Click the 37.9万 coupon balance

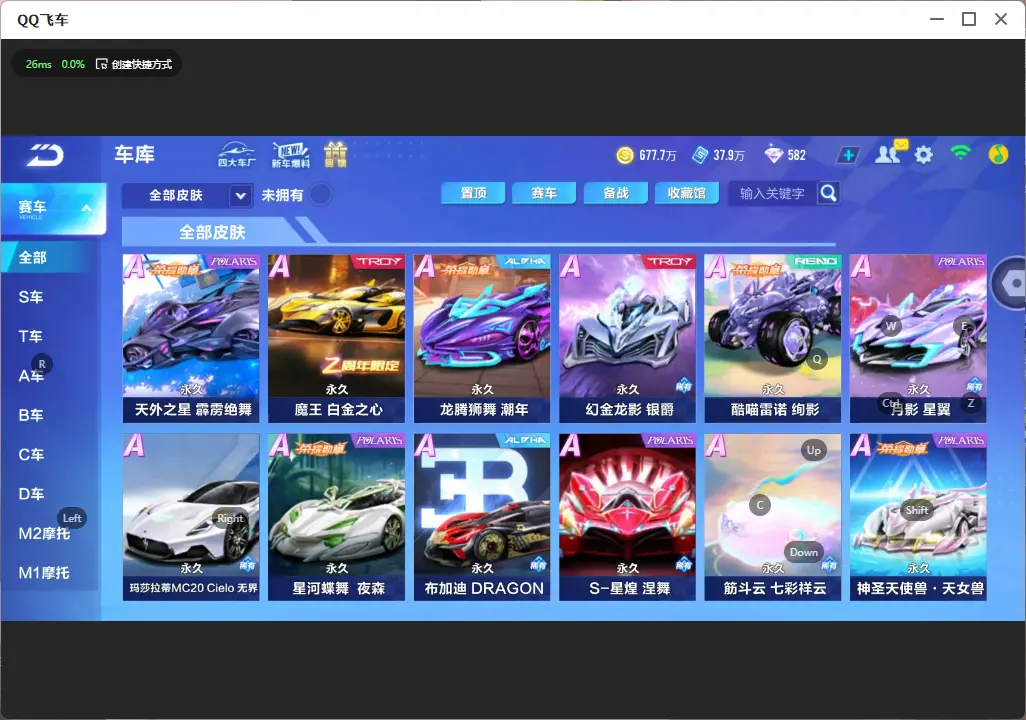[729, 155]
